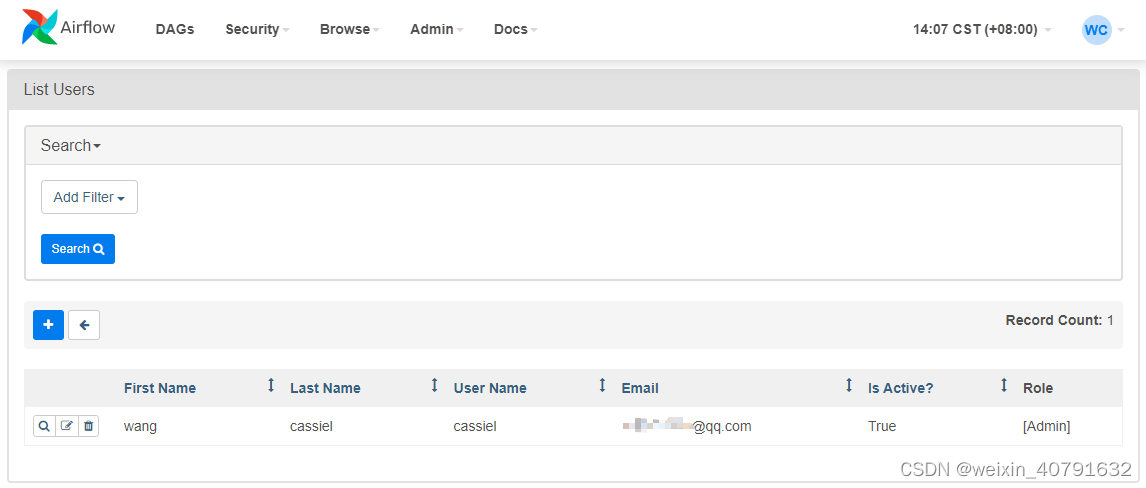Screen dimensions: 1146x488
Task: Click the Airflow pinwheel logo
Action: [x=39, y=28]
